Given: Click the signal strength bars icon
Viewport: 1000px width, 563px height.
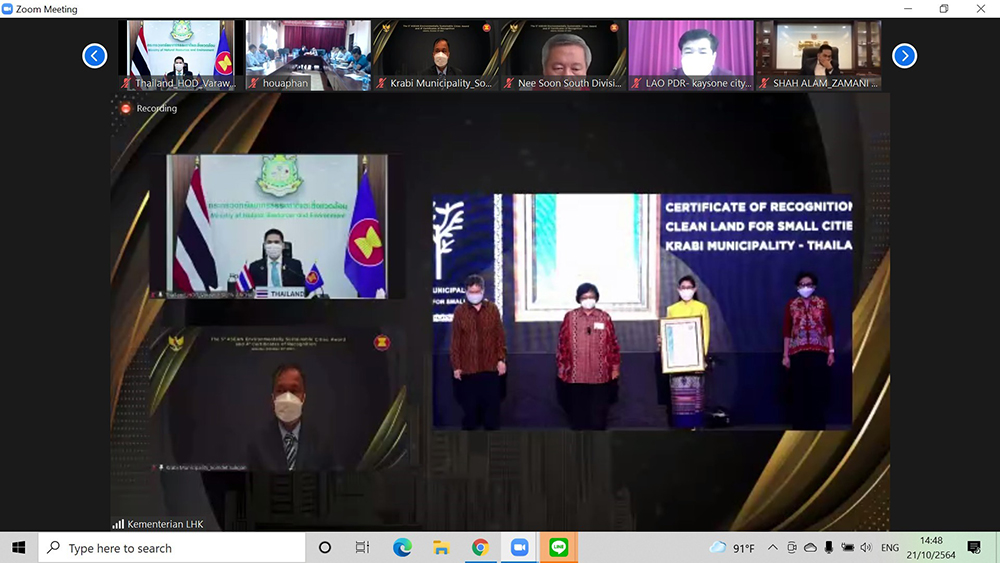Looking at the screenshot, I should click(118, 524).
